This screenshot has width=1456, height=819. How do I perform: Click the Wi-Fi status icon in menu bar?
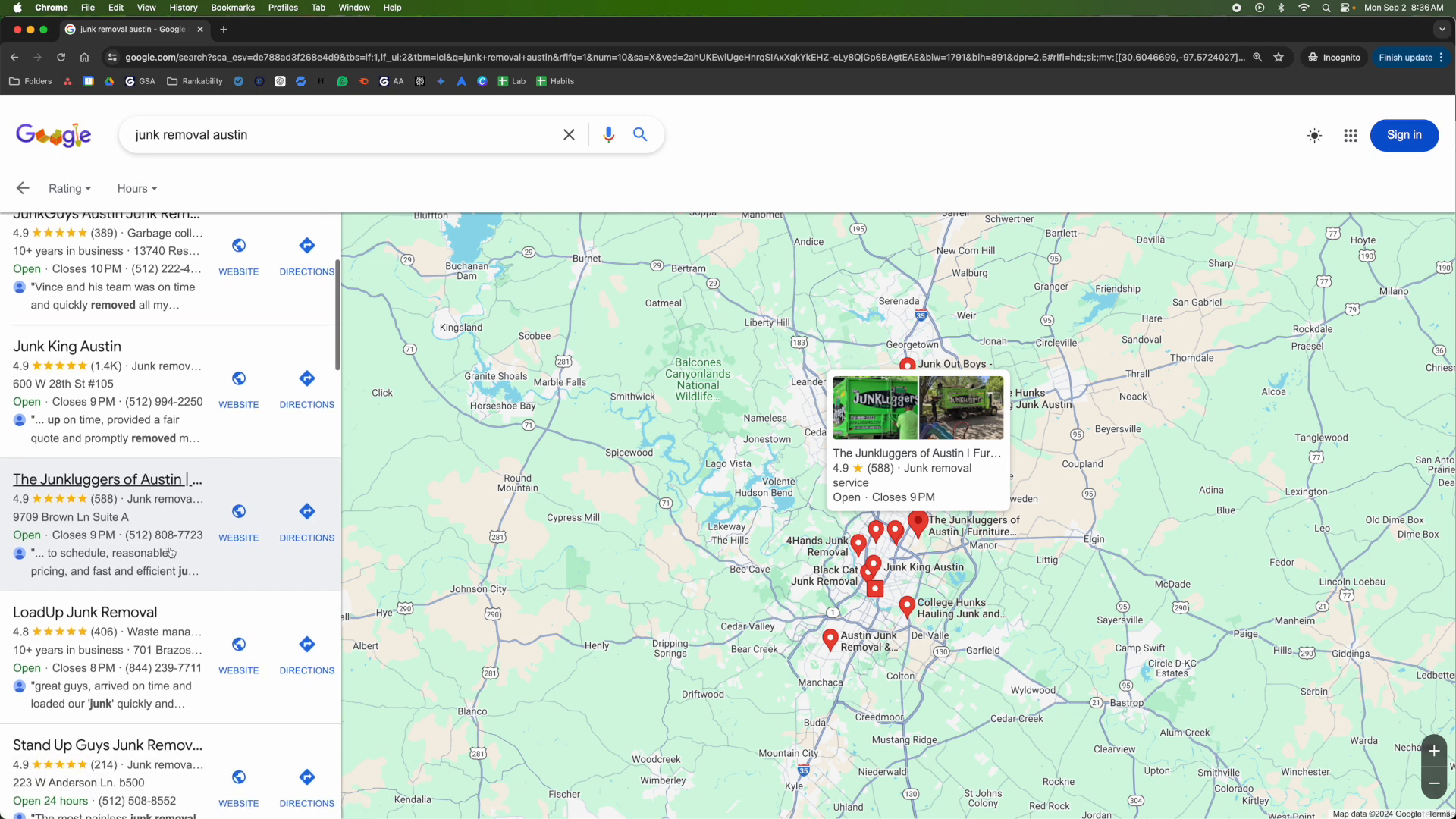(x=1304, y=8)
